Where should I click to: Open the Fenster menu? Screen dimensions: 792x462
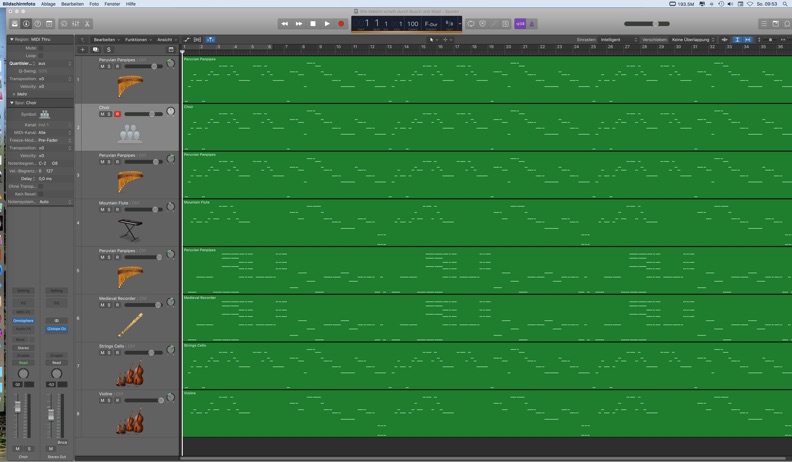coord(112,4)
